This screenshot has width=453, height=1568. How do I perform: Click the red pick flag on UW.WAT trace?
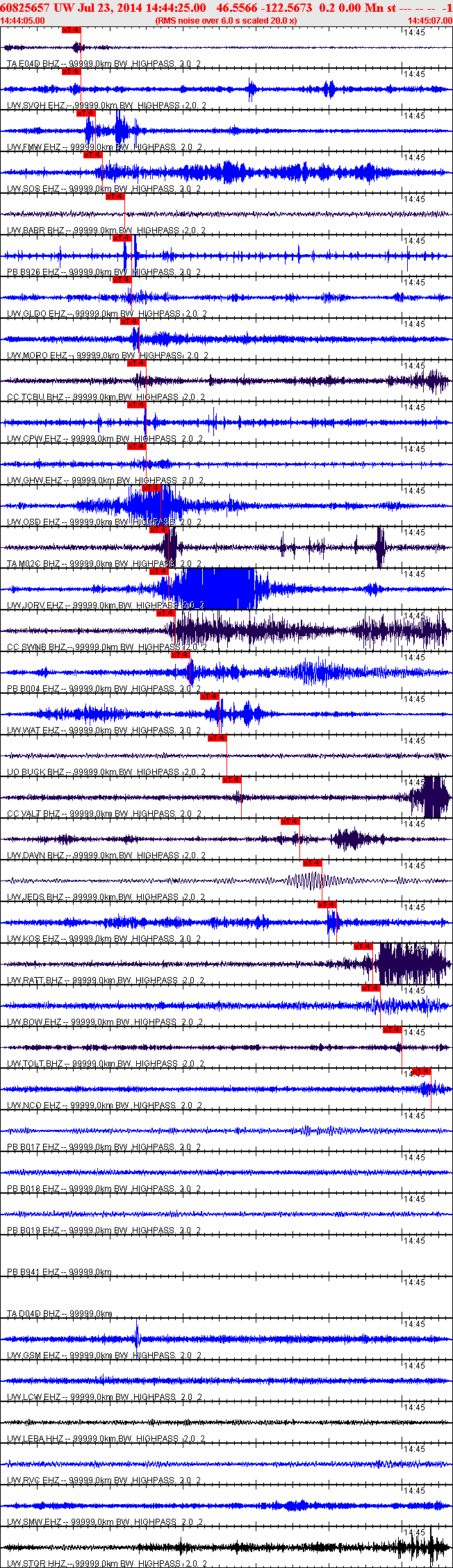click(x=210, y=697)
